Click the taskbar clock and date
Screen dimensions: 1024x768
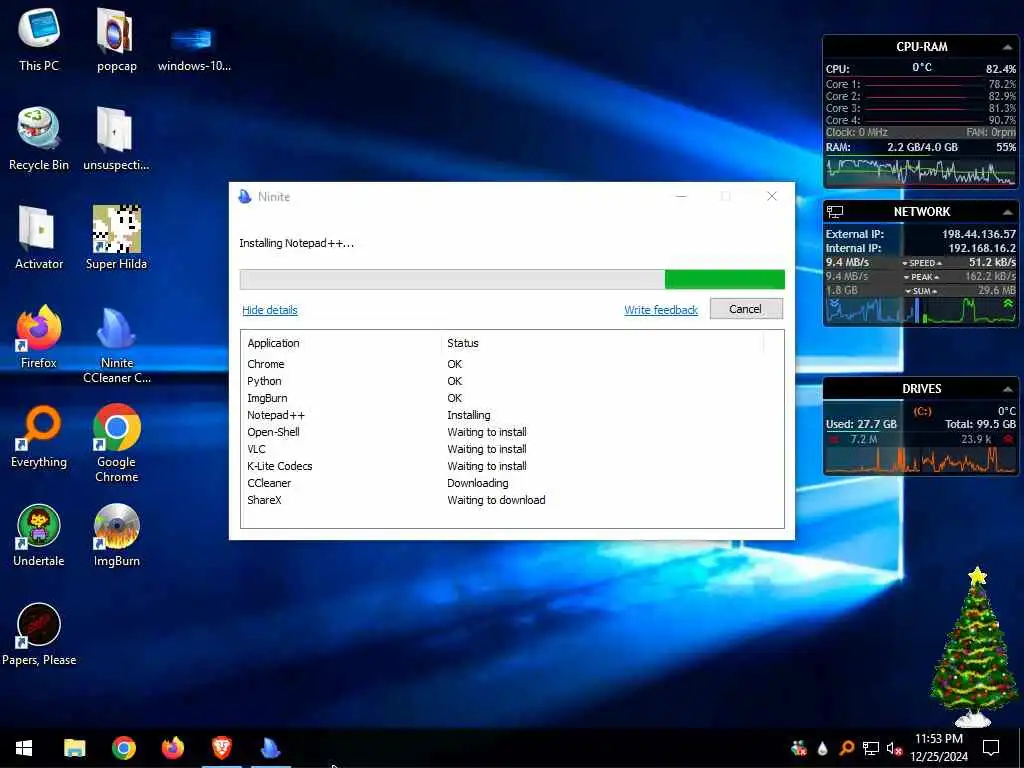point(938,748)
